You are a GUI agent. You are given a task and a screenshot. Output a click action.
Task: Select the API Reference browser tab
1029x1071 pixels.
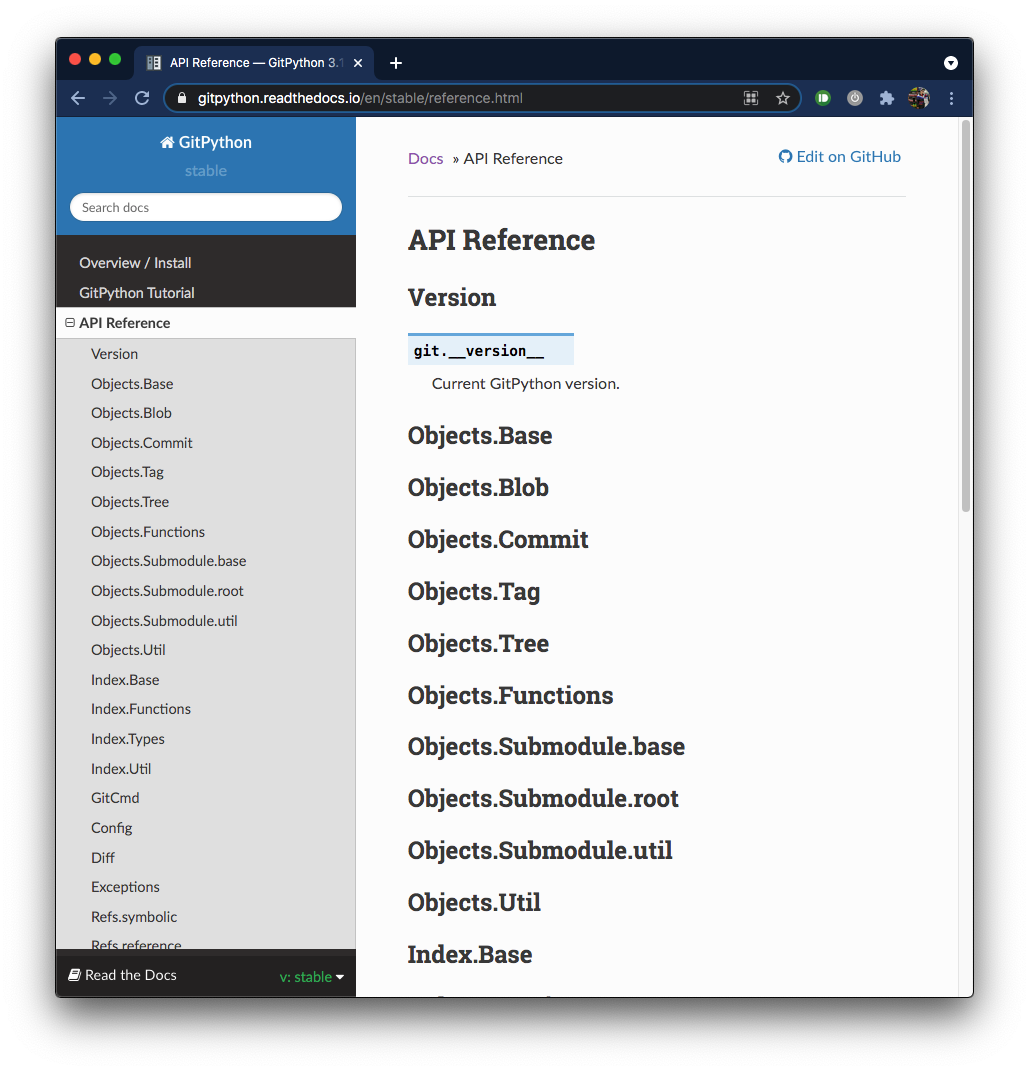click(254, 63)
